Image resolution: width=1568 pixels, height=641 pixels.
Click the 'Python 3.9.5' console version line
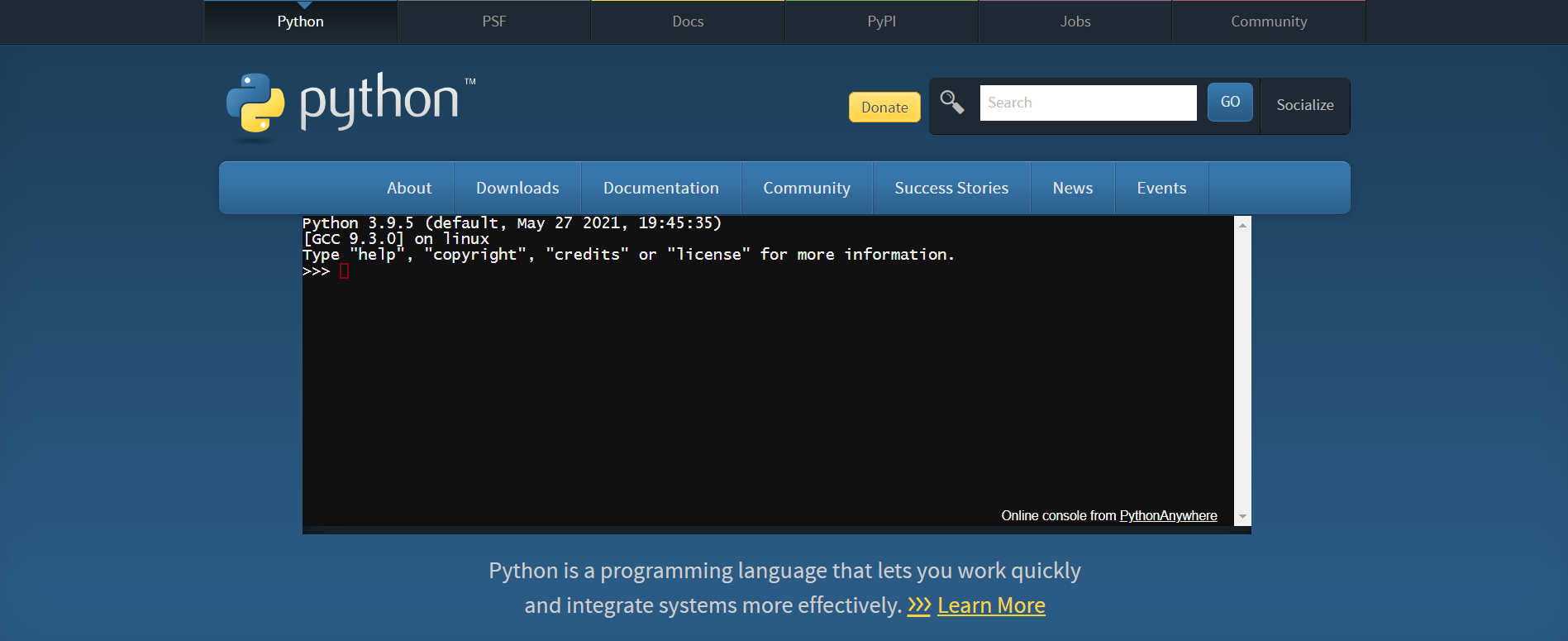point(512,222)
